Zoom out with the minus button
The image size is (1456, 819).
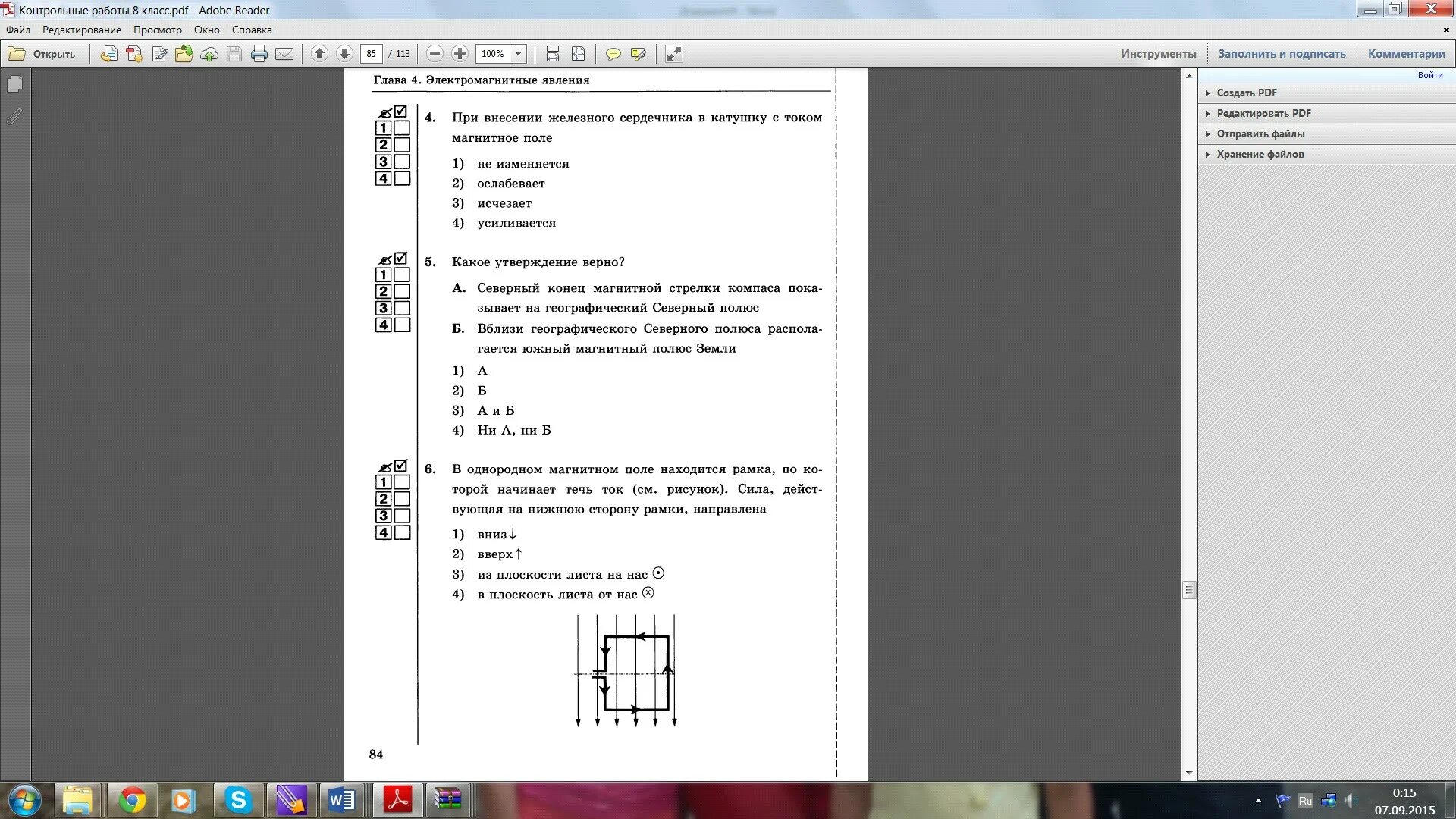(435, 54)
